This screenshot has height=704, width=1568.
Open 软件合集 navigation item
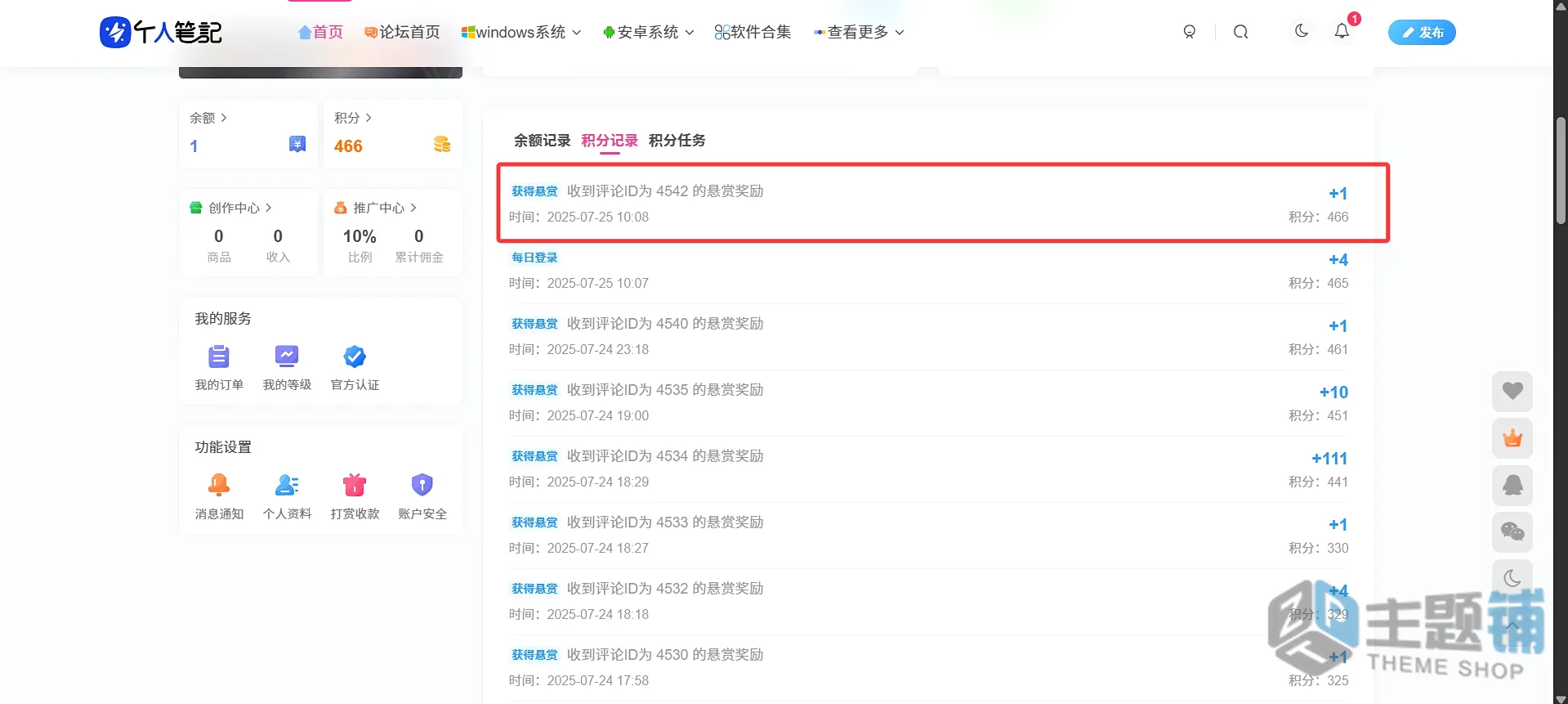click(753, 32)
